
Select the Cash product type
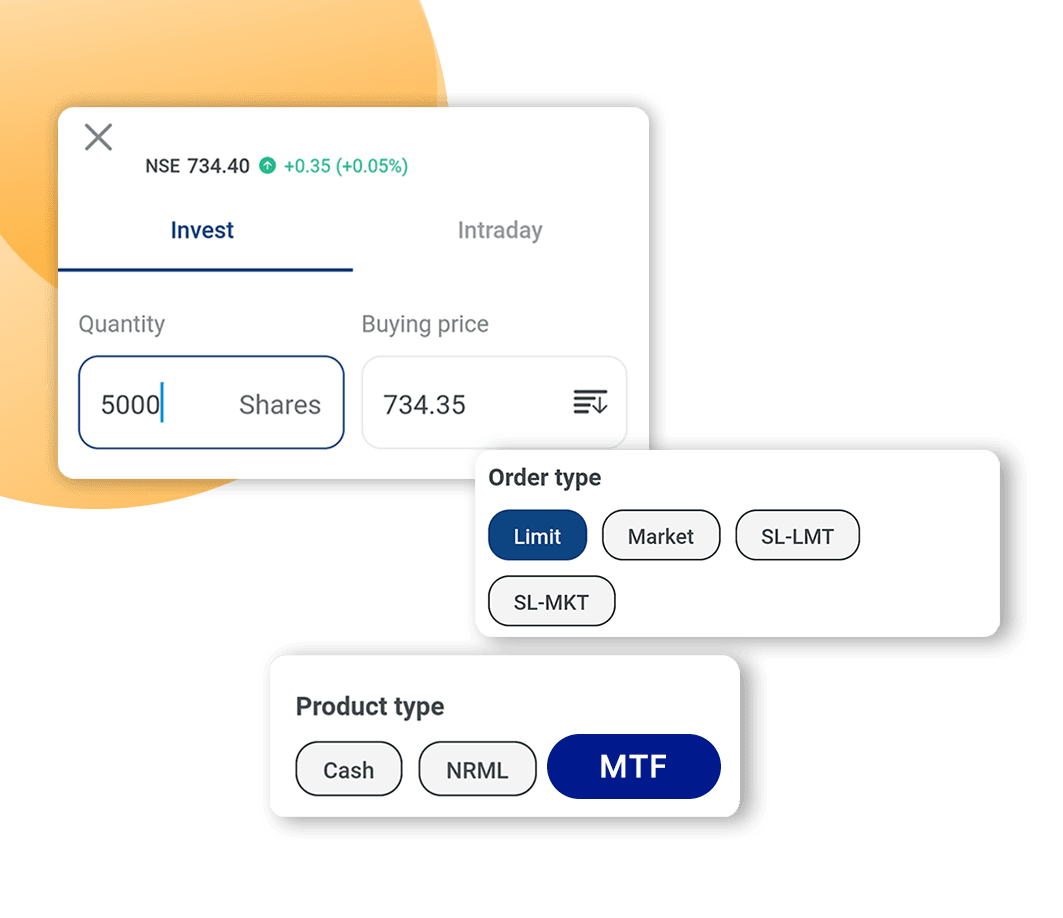[348, 769]
